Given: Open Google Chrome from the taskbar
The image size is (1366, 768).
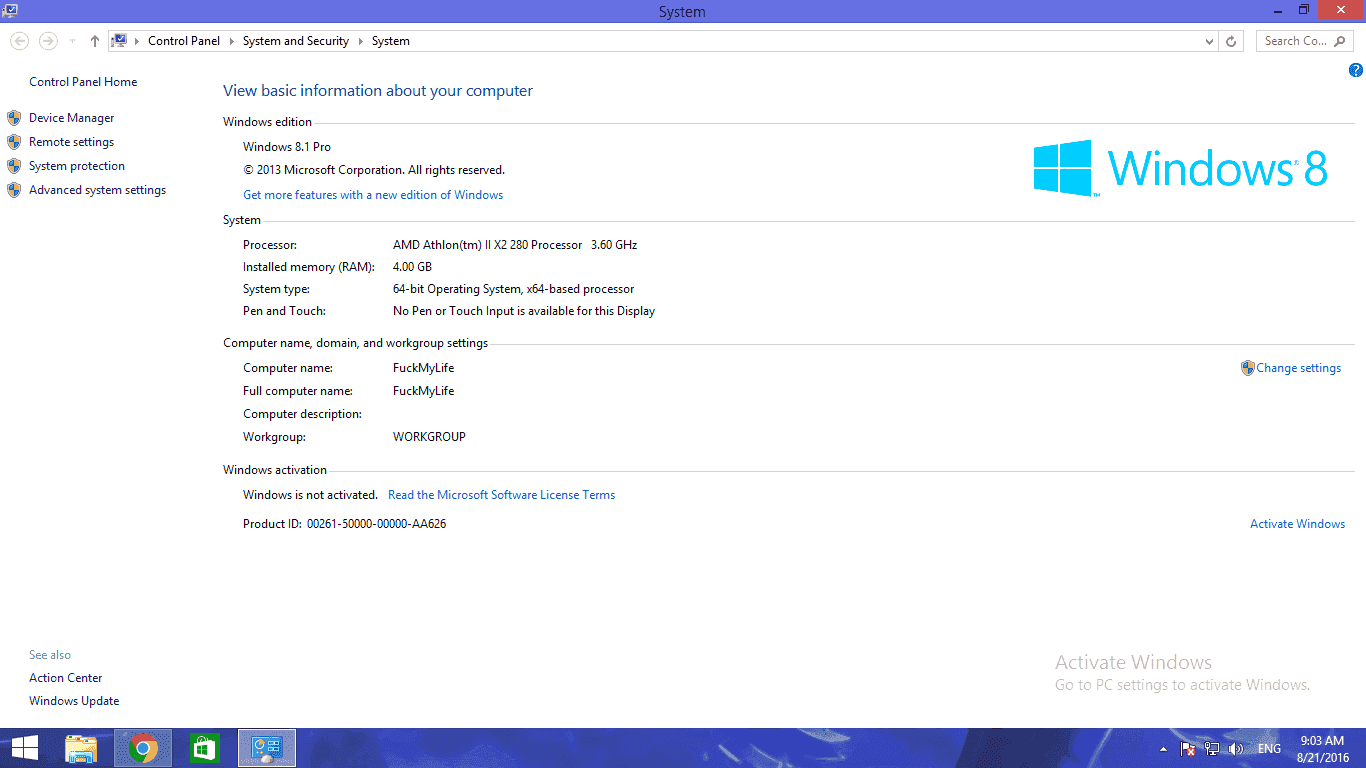Looking at the screenshot, I should coord(143,748).
